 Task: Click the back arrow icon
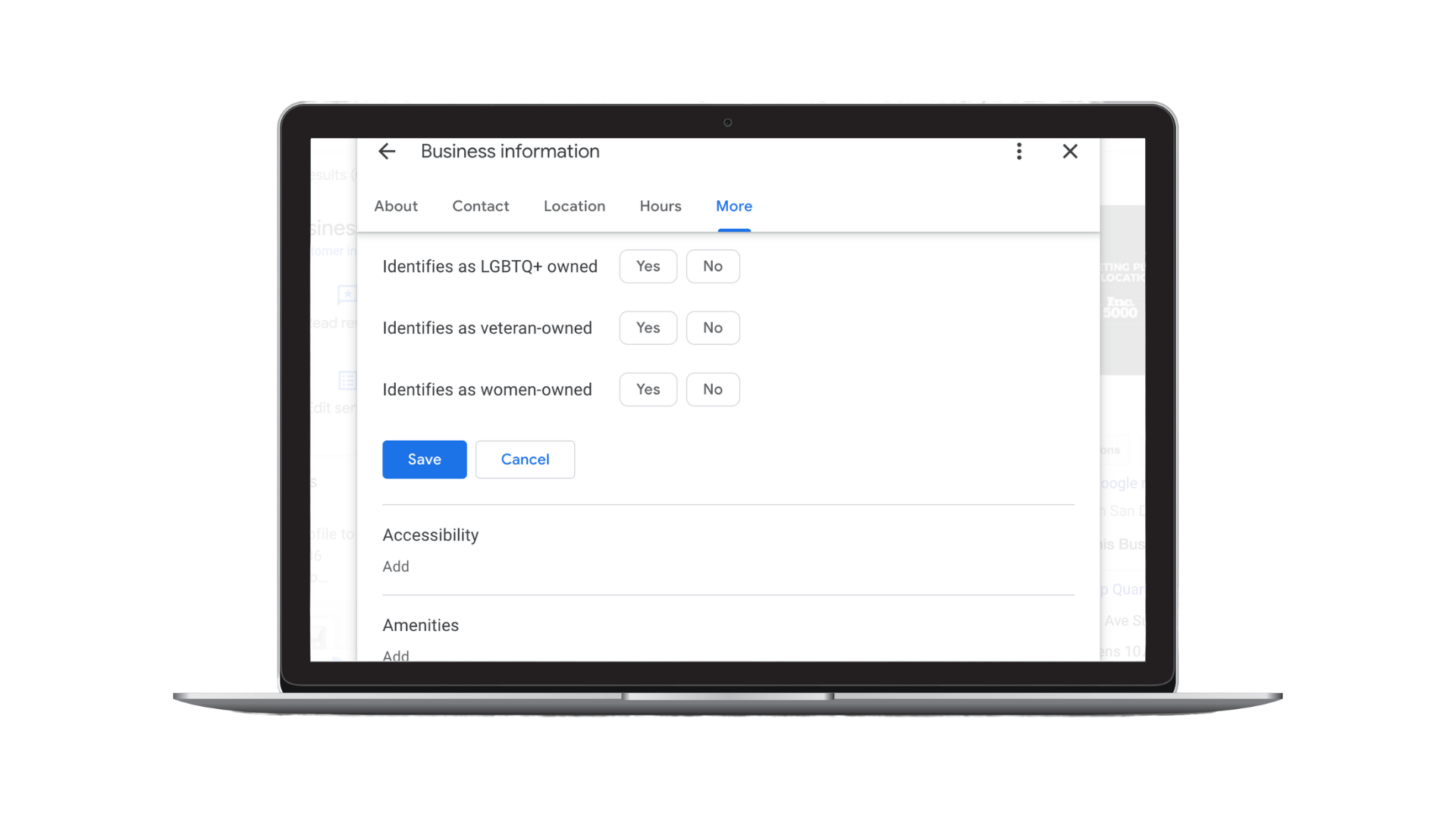387,152
